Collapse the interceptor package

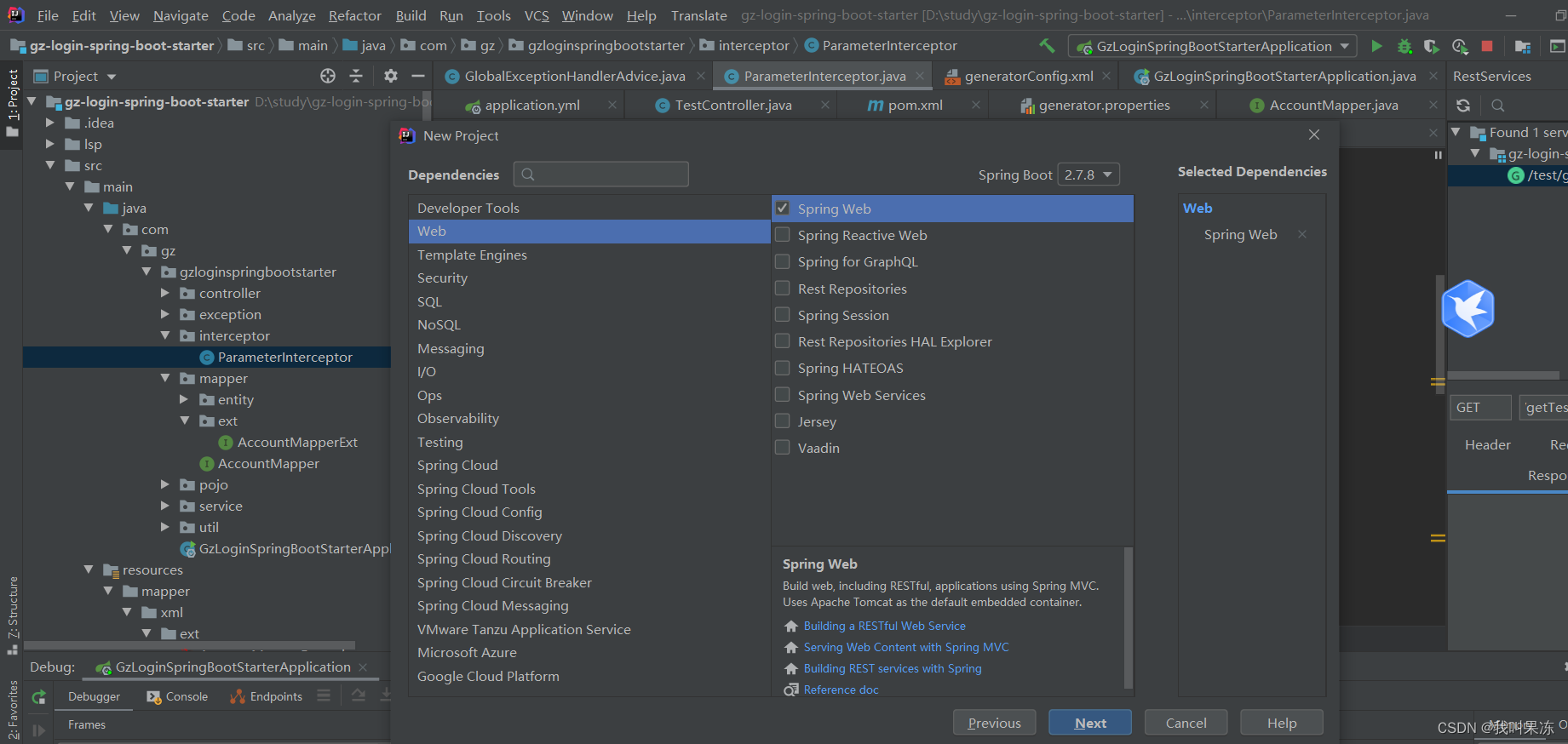pos(165,335)
